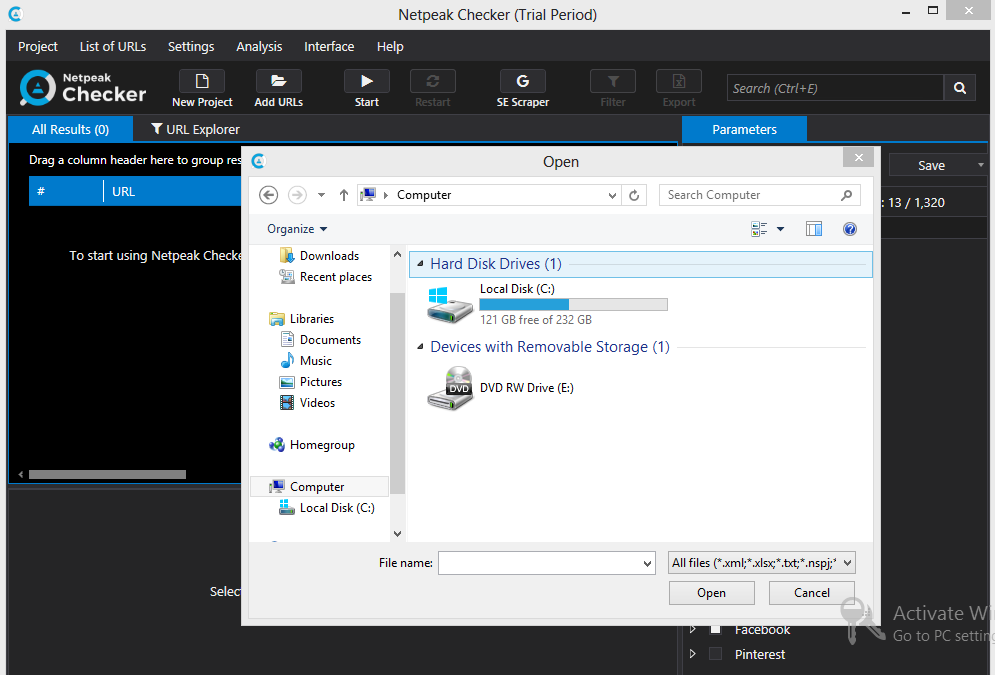Open the Help menu

390,46
